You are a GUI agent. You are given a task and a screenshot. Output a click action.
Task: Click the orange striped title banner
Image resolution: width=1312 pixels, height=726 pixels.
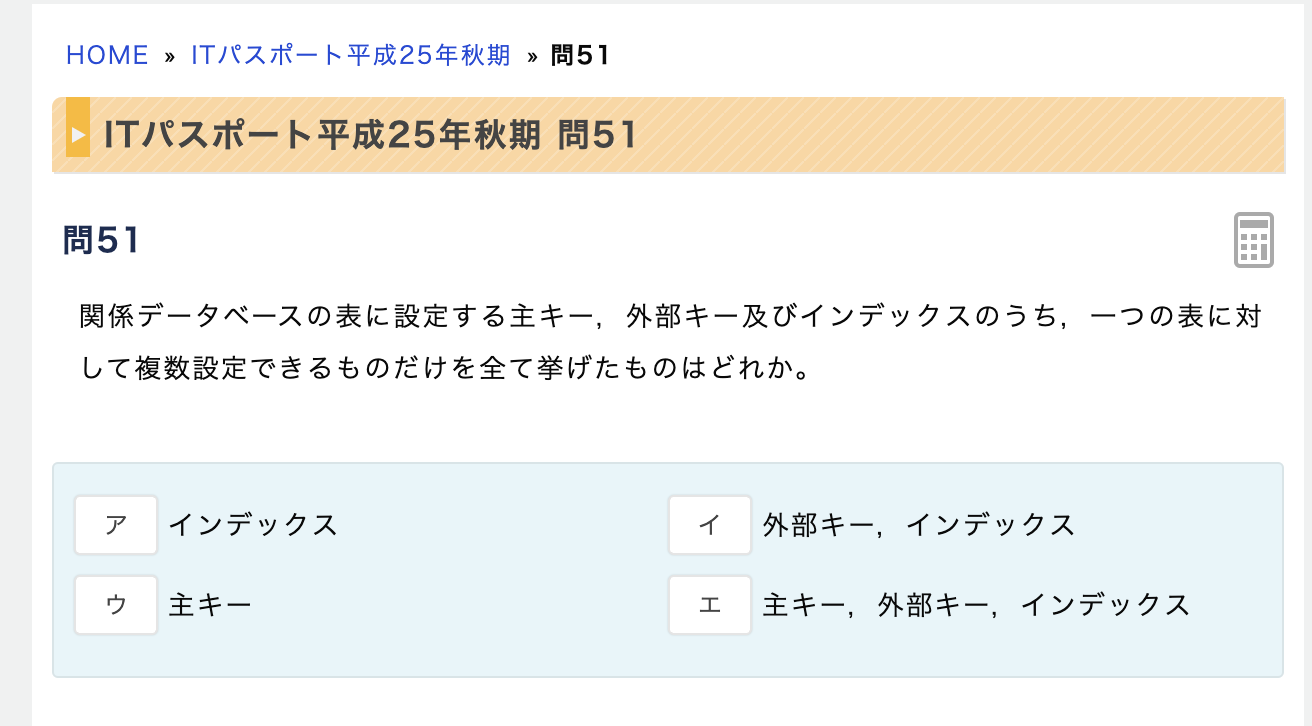(950, 135)
